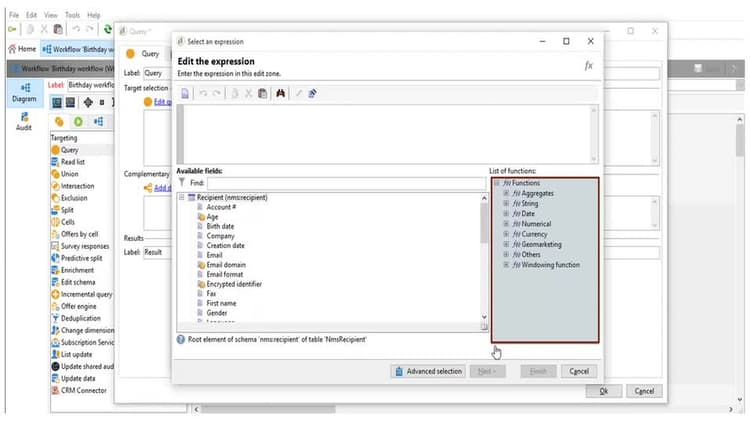Expand the Windowing function node
This screenshot has height=421, width=750.
point(506,265)
